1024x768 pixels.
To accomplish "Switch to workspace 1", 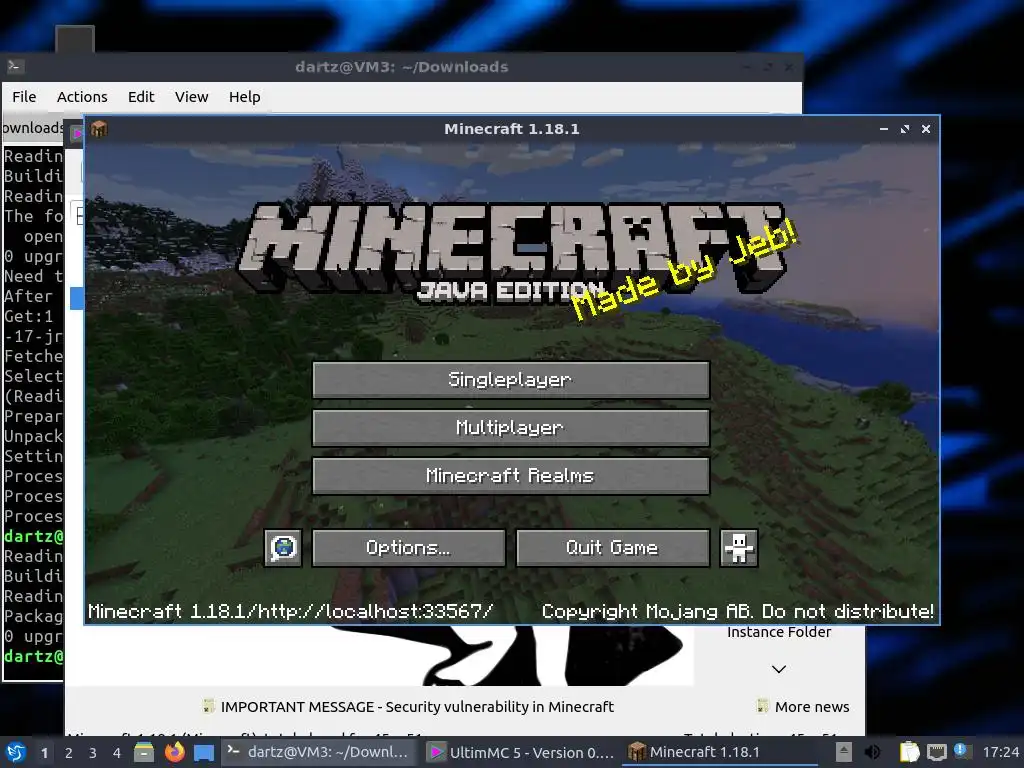I will point(44,753).
